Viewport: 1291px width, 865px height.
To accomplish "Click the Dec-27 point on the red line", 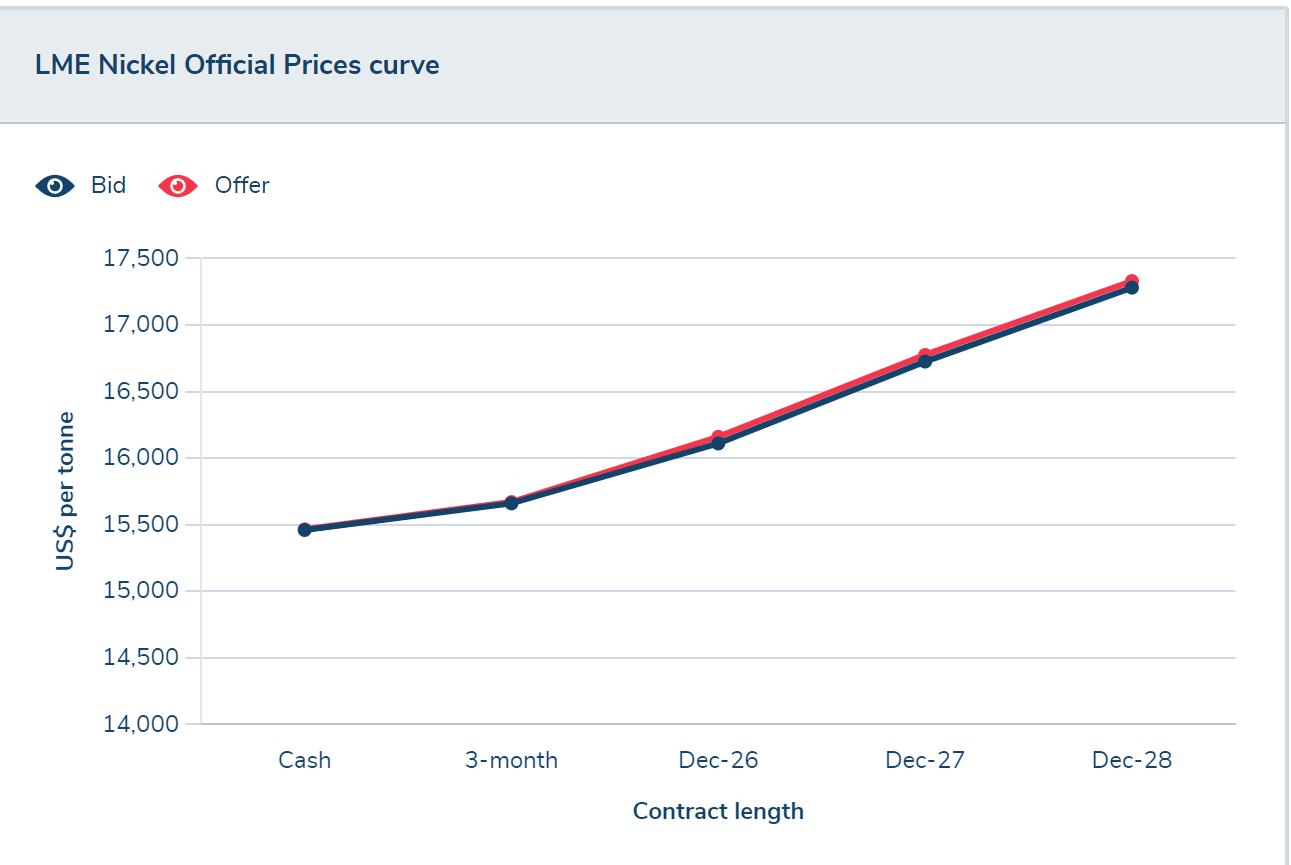I will tap(924, 352).
